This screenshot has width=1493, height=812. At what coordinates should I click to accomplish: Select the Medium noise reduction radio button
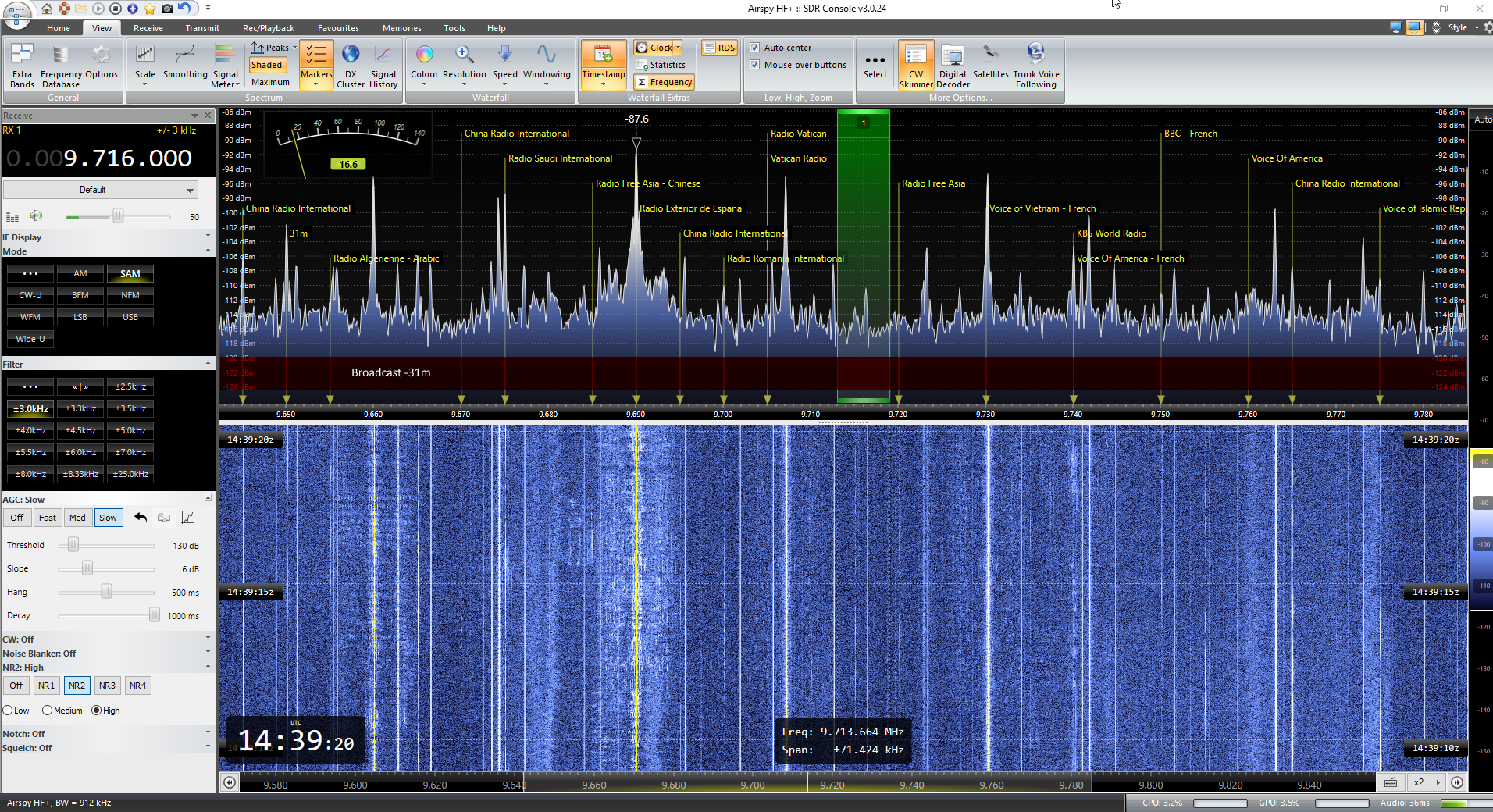click(48, 710)
